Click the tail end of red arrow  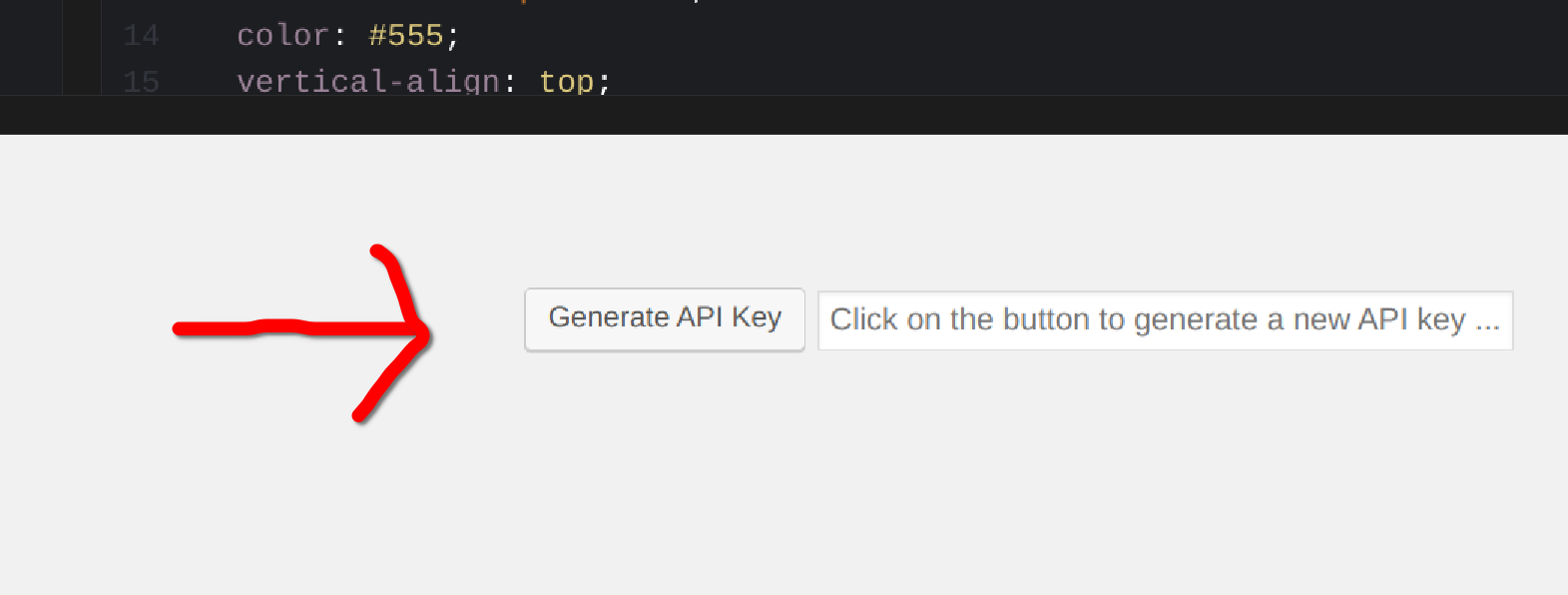tap(180, 328)
